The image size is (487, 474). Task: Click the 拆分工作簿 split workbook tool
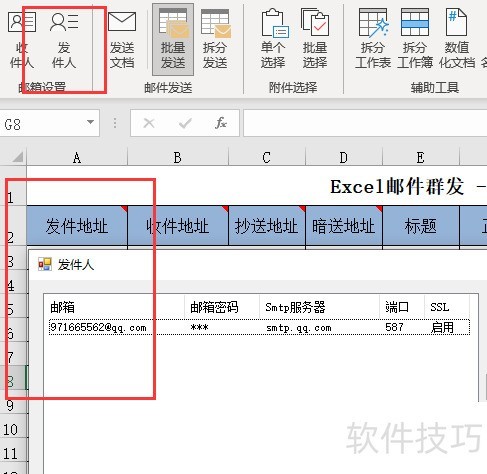(415, 39)
